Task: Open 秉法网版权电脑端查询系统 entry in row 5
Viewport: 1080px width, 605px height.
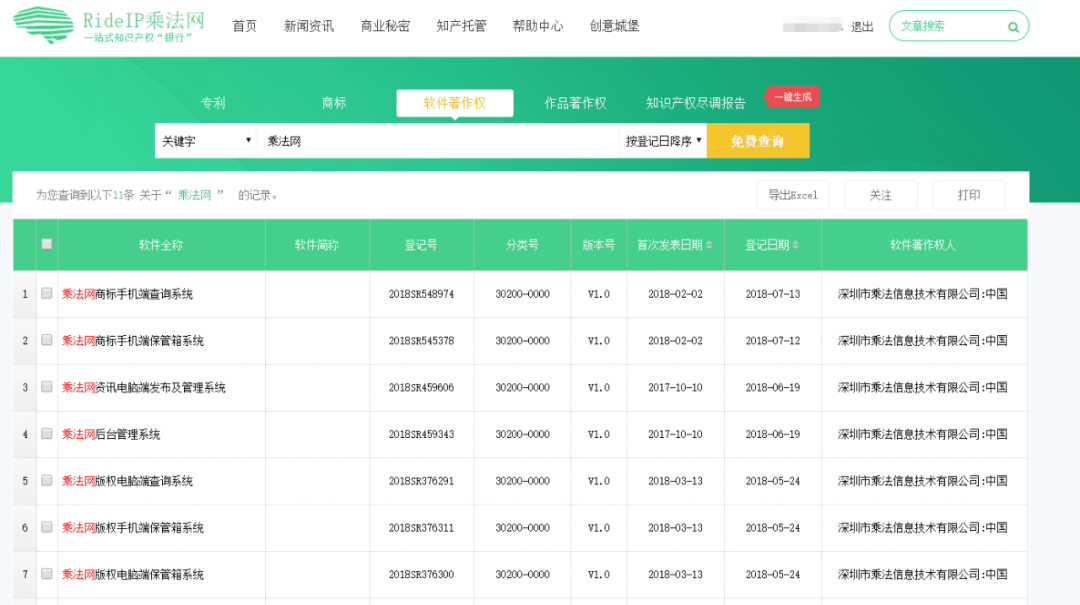Action: (128, 481)
